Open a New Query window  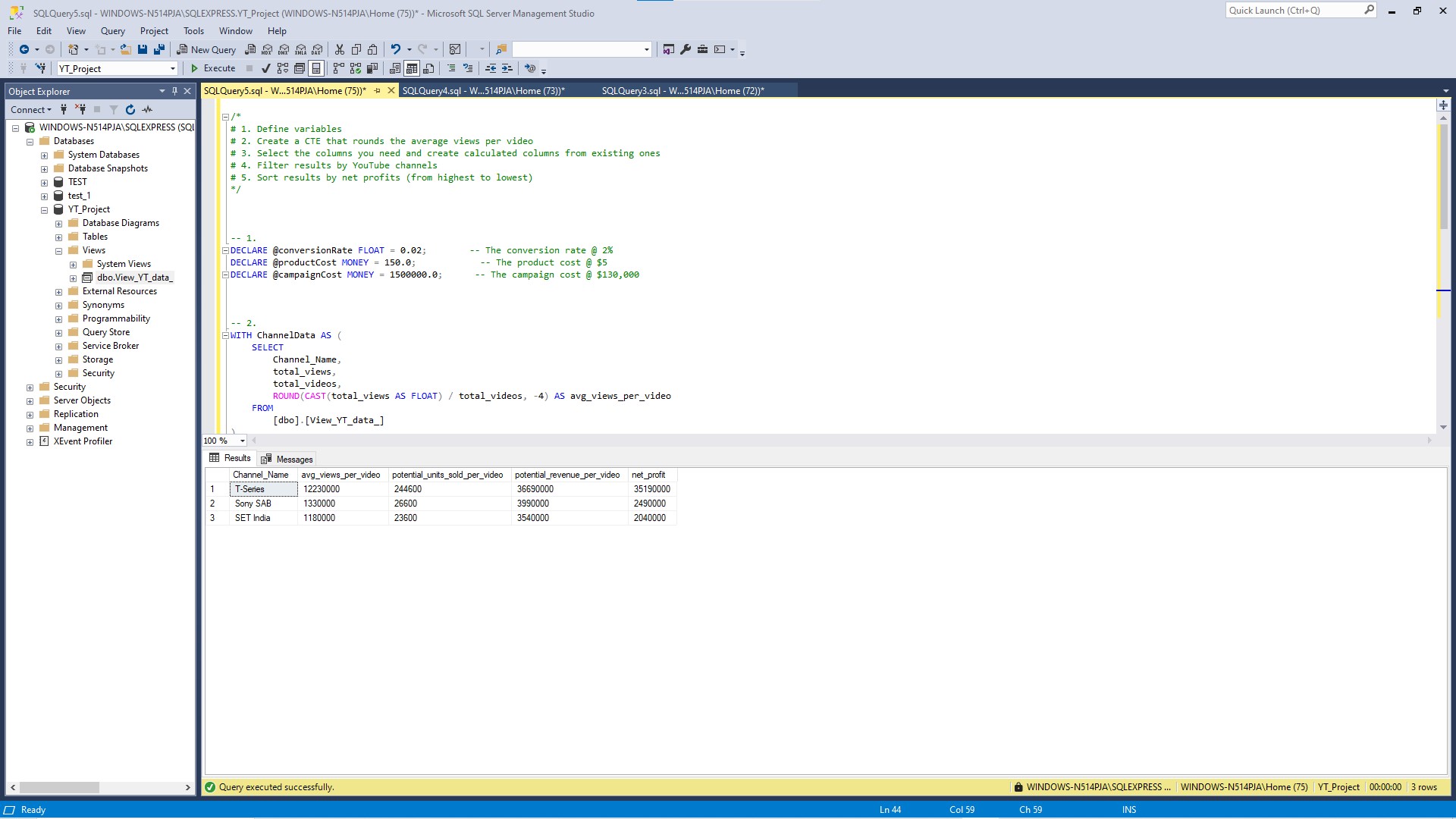tap(206, 49)
